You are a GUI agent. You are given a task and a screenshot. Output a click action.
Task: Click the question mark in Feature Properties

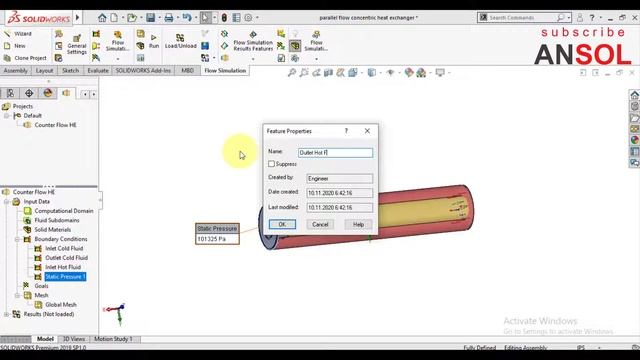tap(346, 131)
